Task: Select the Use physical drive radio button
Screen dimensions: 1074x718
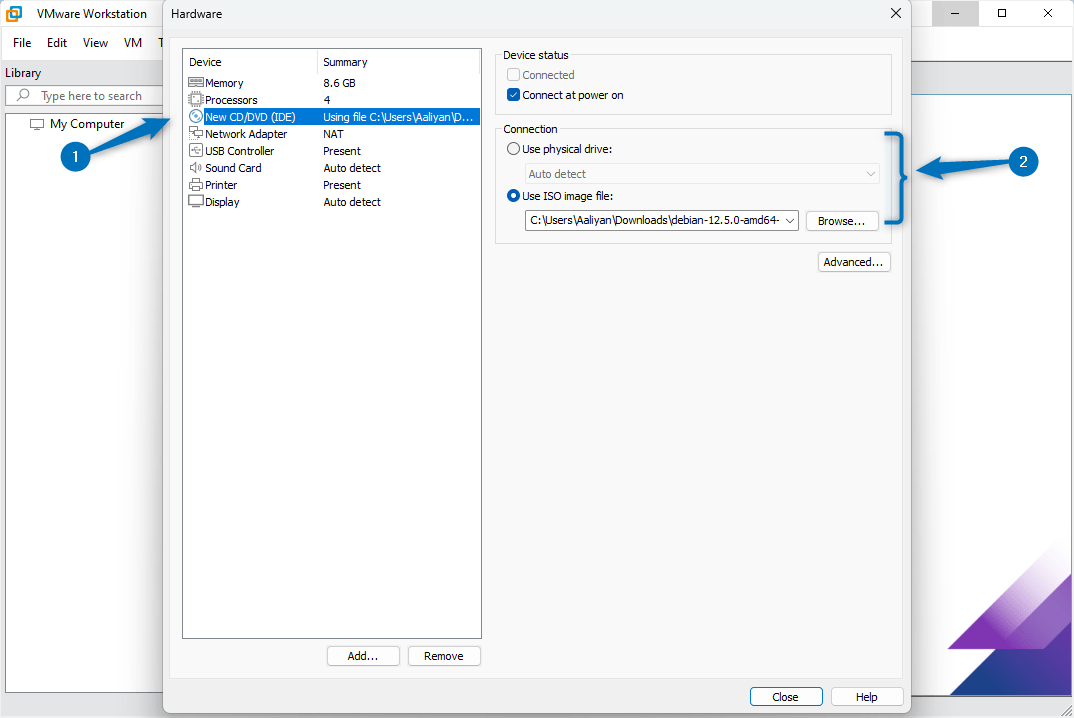Action: [514, 148]
